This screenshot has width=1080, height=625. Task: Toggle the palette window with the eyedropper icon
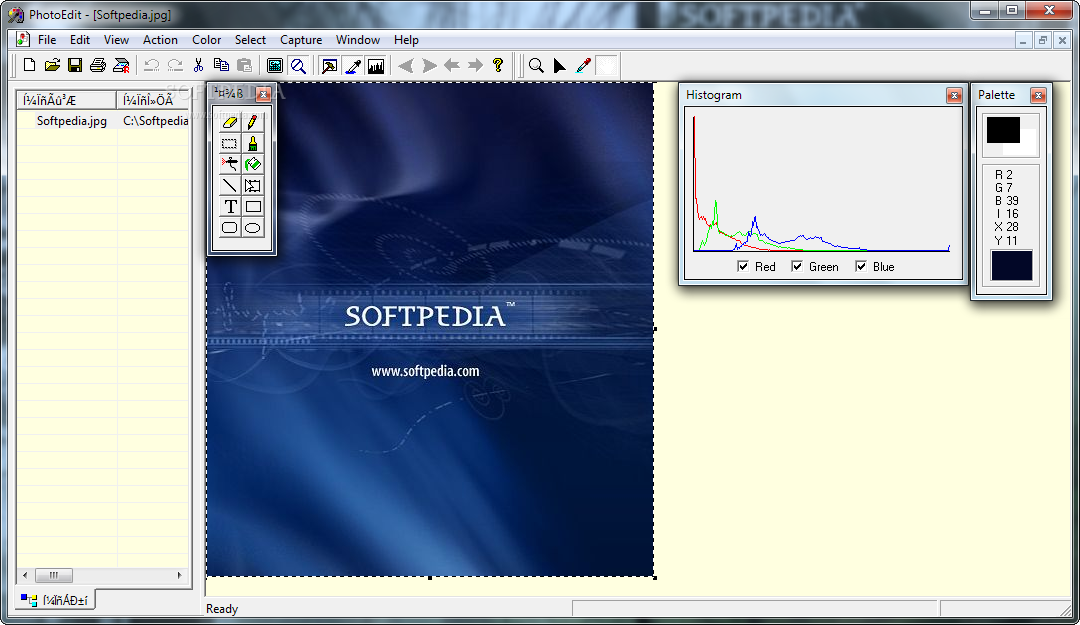[x=353, y=65]
